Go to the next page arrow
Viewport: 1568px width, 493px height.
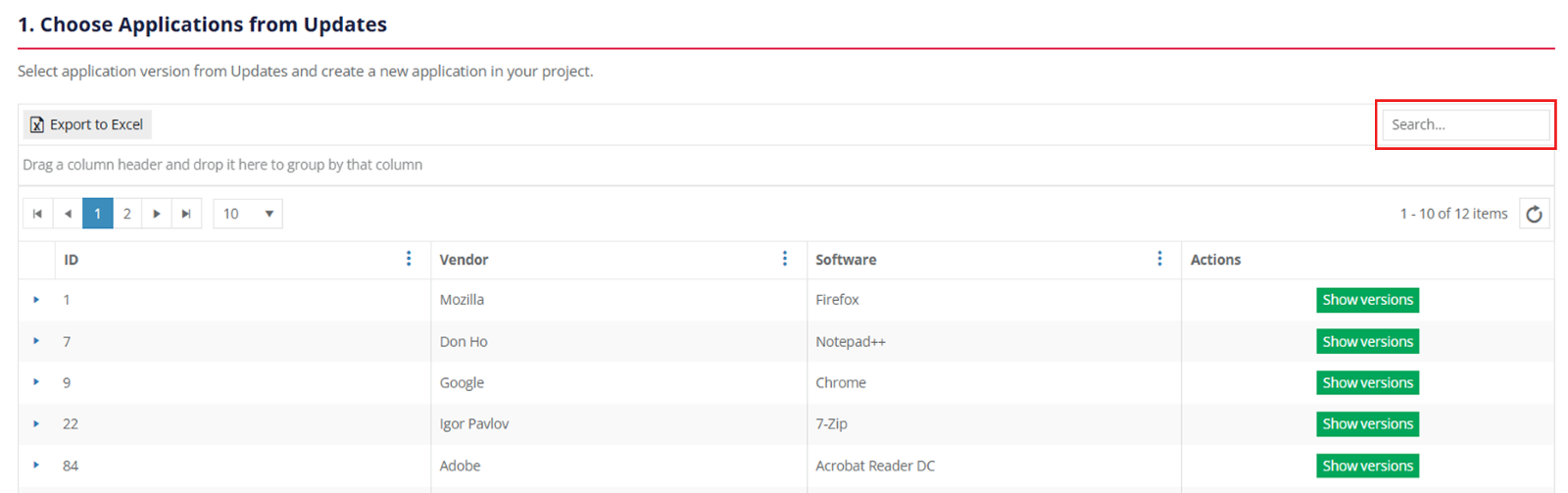point(157,214)
